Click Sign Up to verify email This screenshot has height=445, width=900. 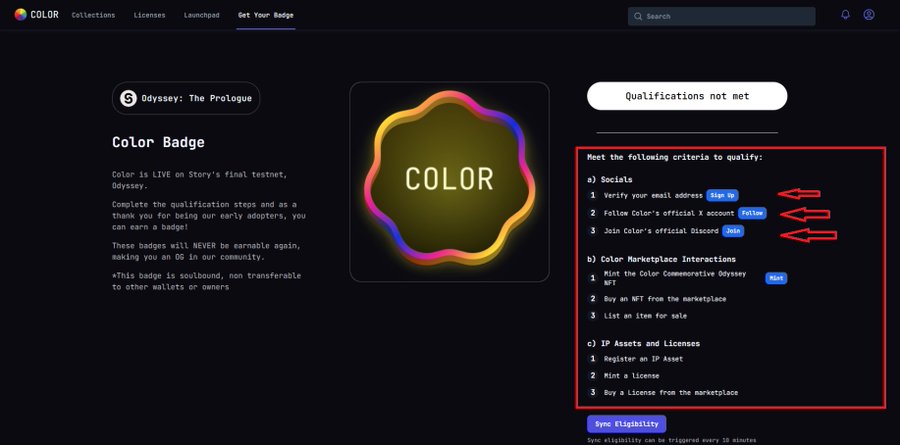click(x=722, y=195)
